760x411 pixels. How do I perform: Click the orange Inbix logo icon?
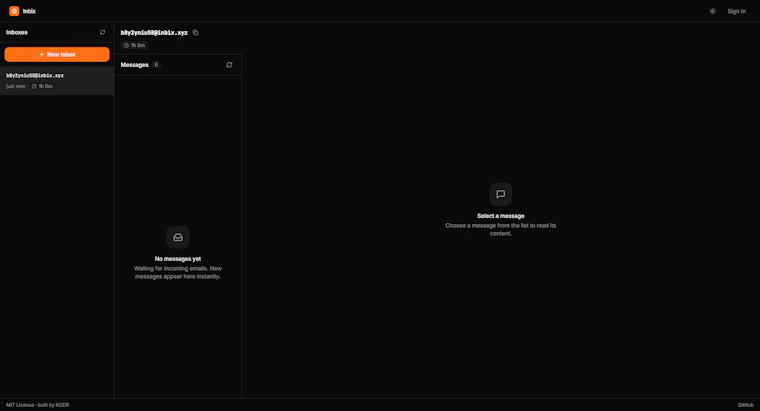tap(14, 11)
